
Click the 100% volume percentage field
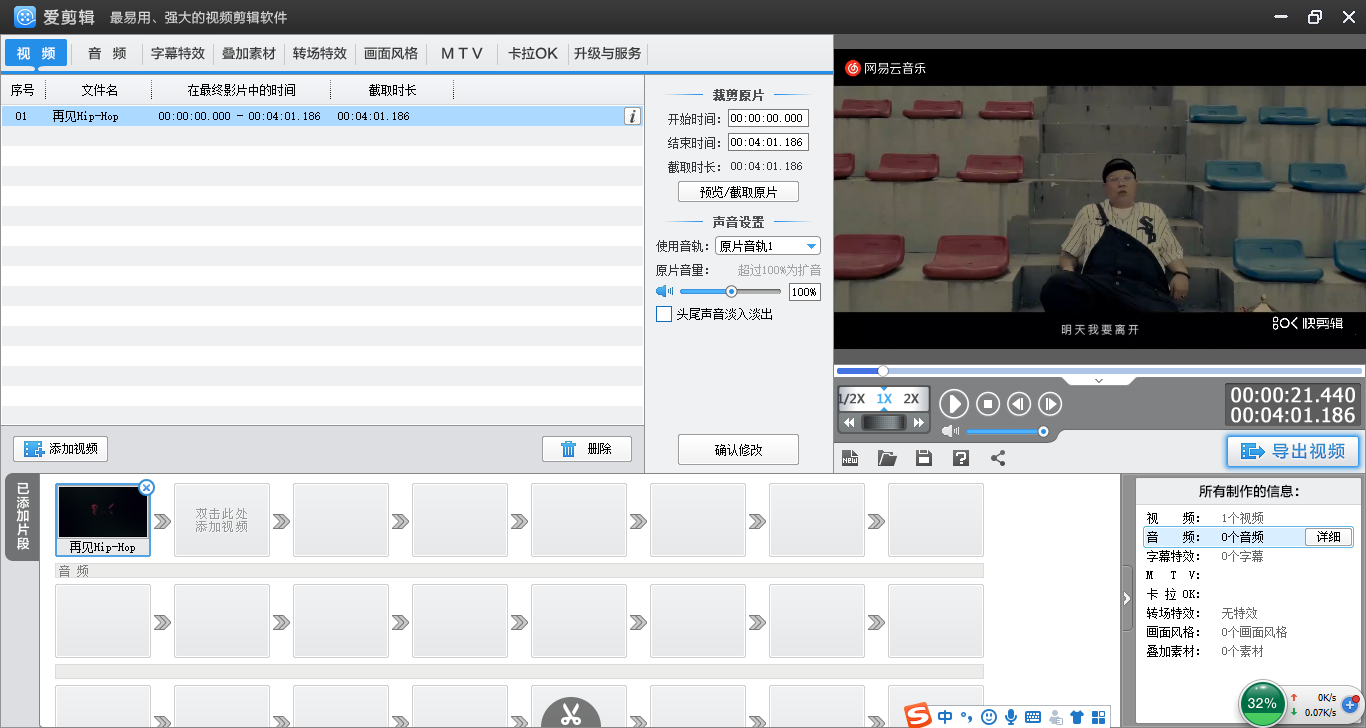coord(804,292)
